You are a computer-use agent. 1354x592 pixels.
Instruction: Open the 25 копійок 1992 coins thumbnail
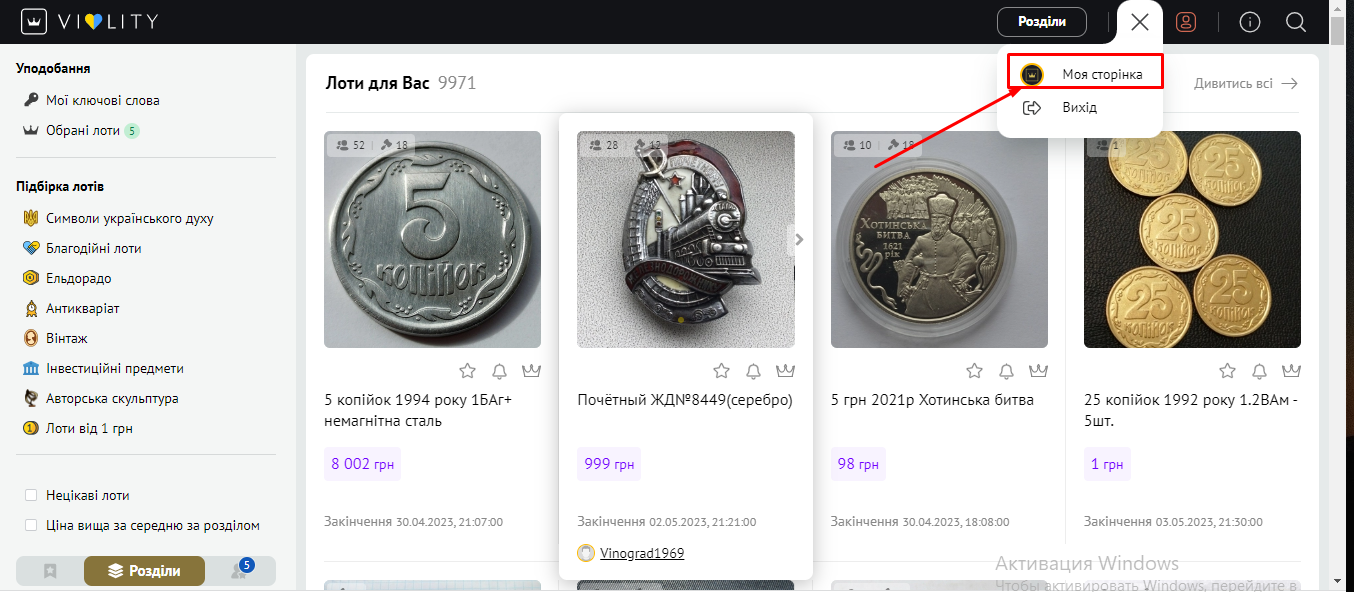tap(1192, 239)
